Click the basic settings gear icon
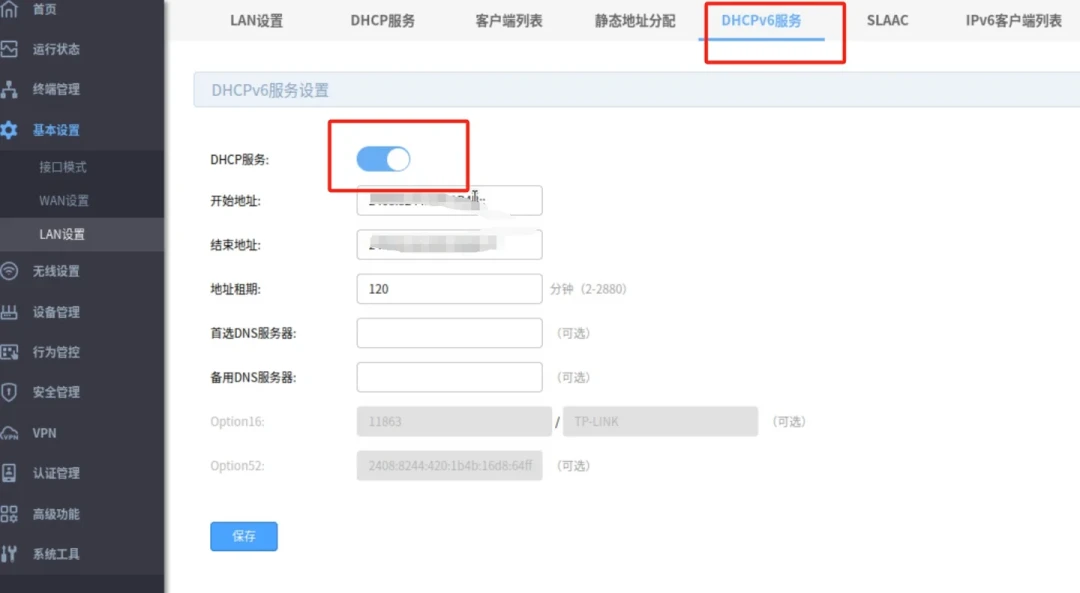Image resolution: width=1080 pixels, height=593 pixels. click(8, 129)
